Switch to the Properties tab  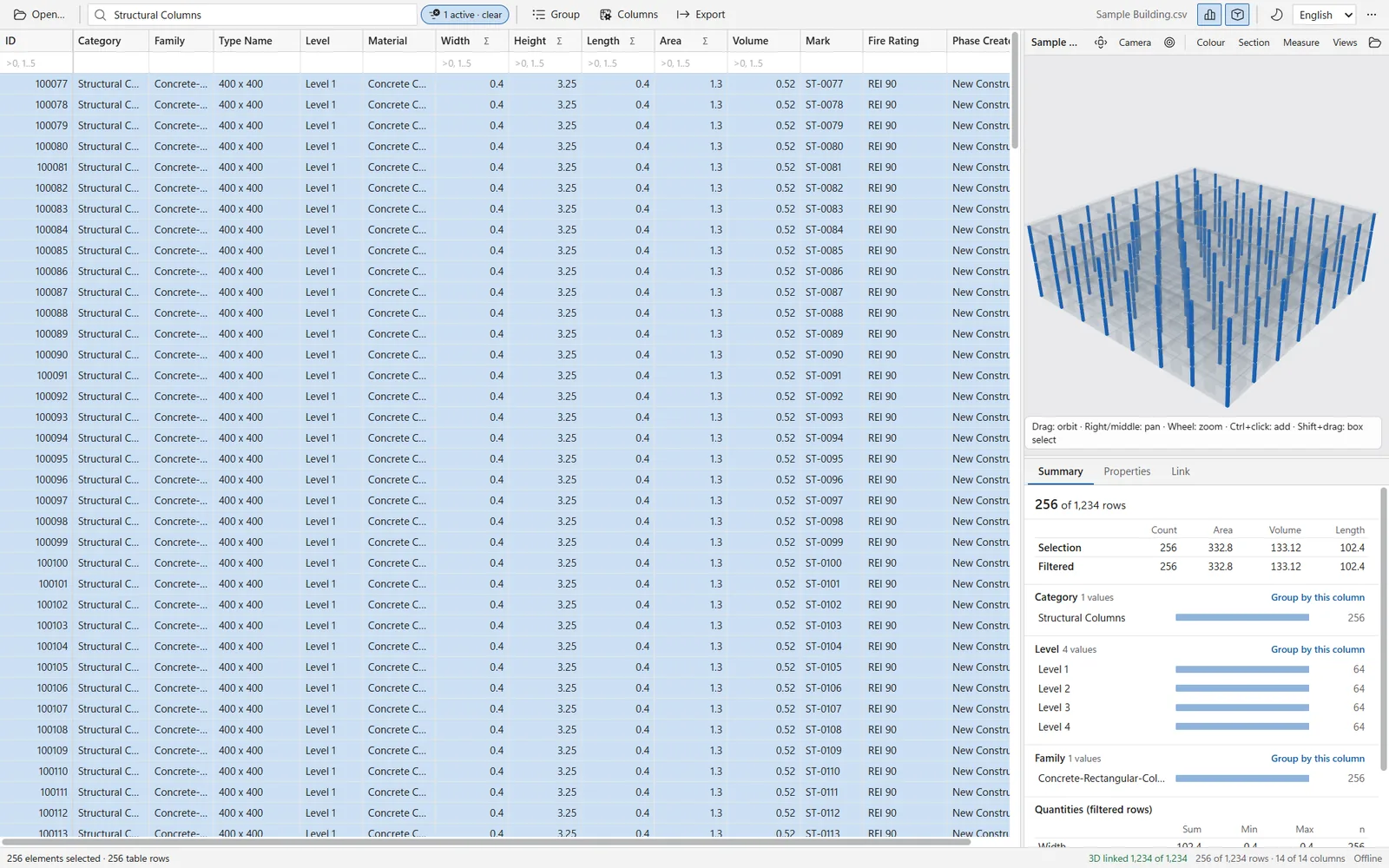[1127, 471]
